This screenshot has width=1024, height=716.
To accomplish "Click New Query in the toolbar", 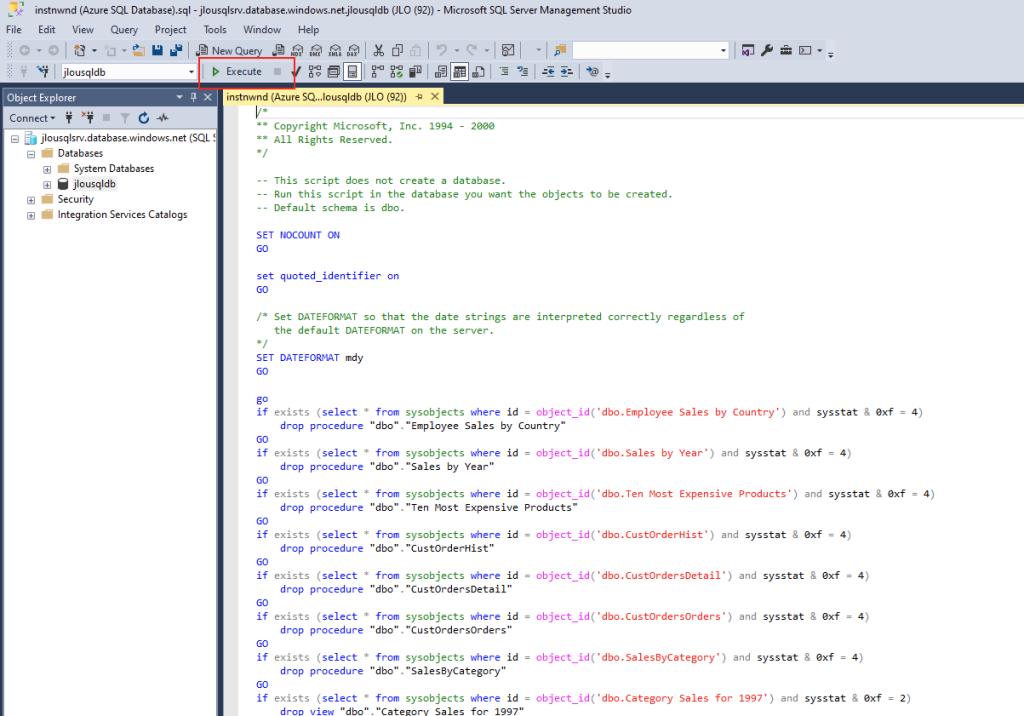I will click(229, 50).
